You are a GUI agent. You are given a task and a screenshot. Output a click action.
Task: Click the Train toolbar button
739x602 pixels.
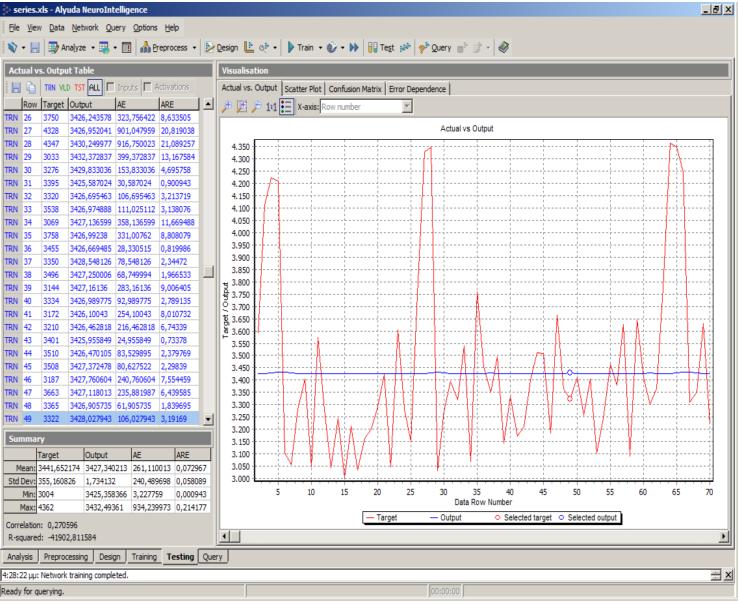coord(300,47)
